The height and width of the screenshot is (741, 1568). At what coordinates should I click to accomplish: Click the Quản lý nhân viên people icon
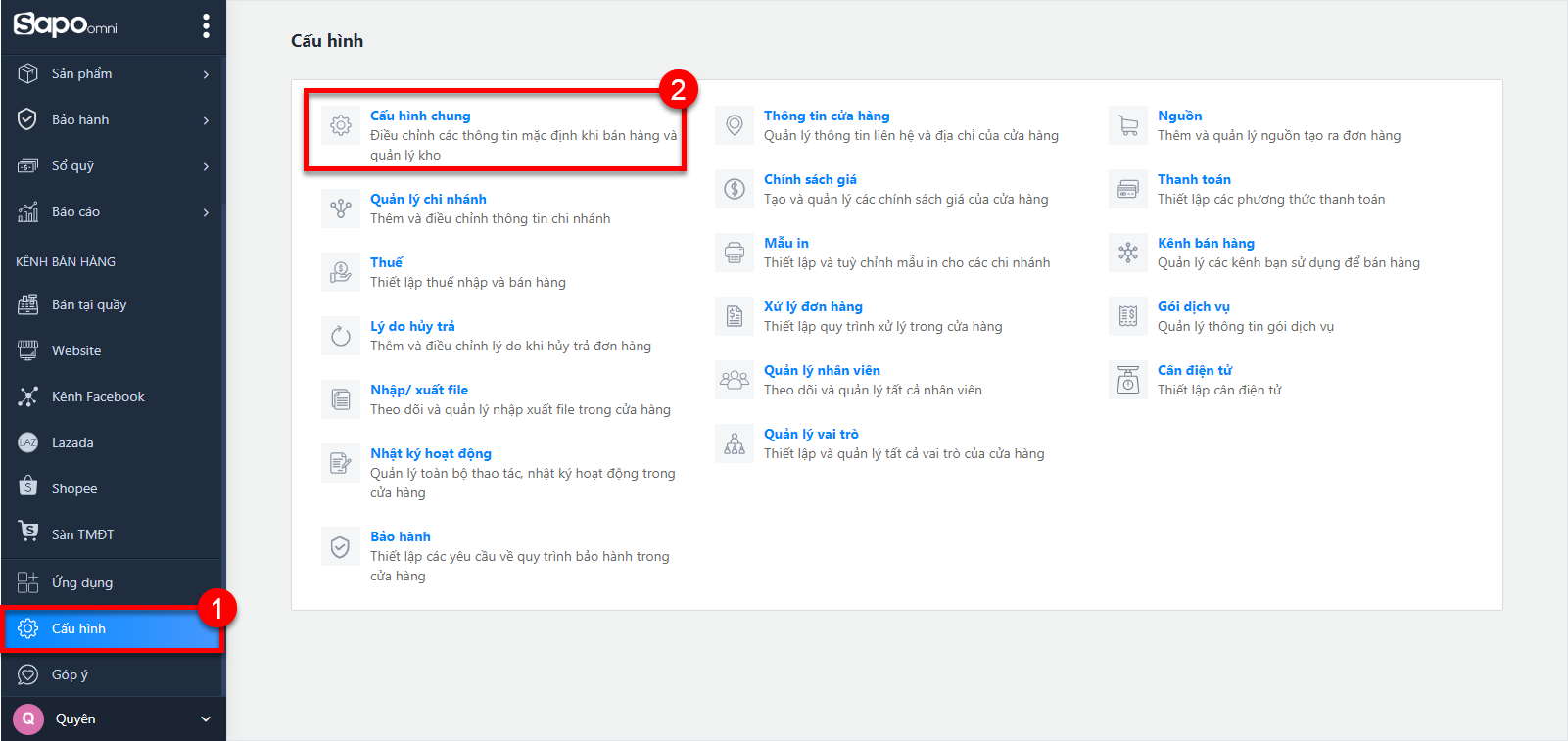coord(735,380)
